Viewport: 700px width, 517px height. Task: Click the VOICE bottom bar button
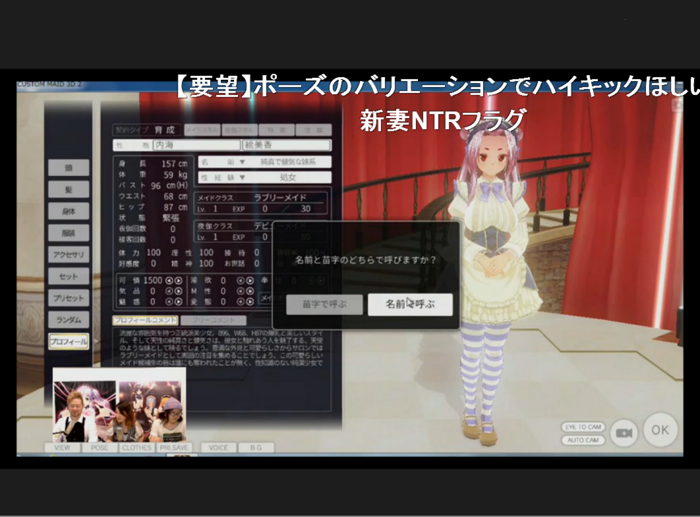click(x=218, y=447)
